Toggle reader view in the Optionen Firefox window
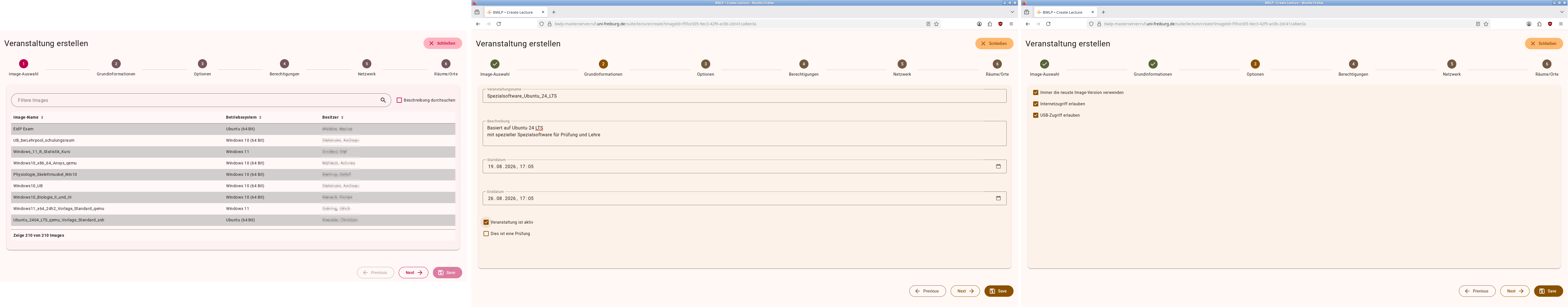Screen dimensions: 1568x307 point(1478,24)
